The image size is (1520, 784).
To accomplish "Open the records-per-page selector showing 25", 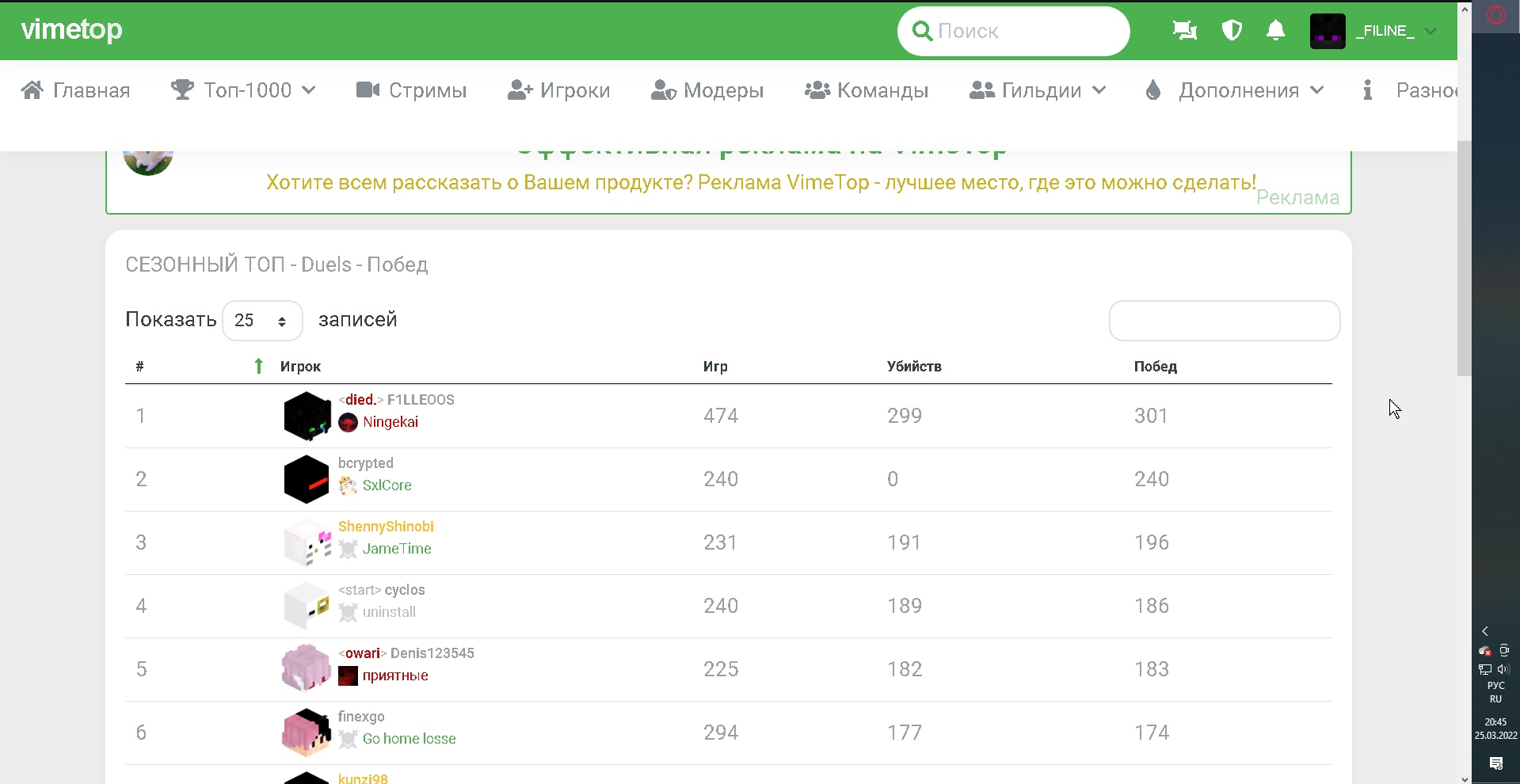I will pyautogui.click(x=262, y=321).
